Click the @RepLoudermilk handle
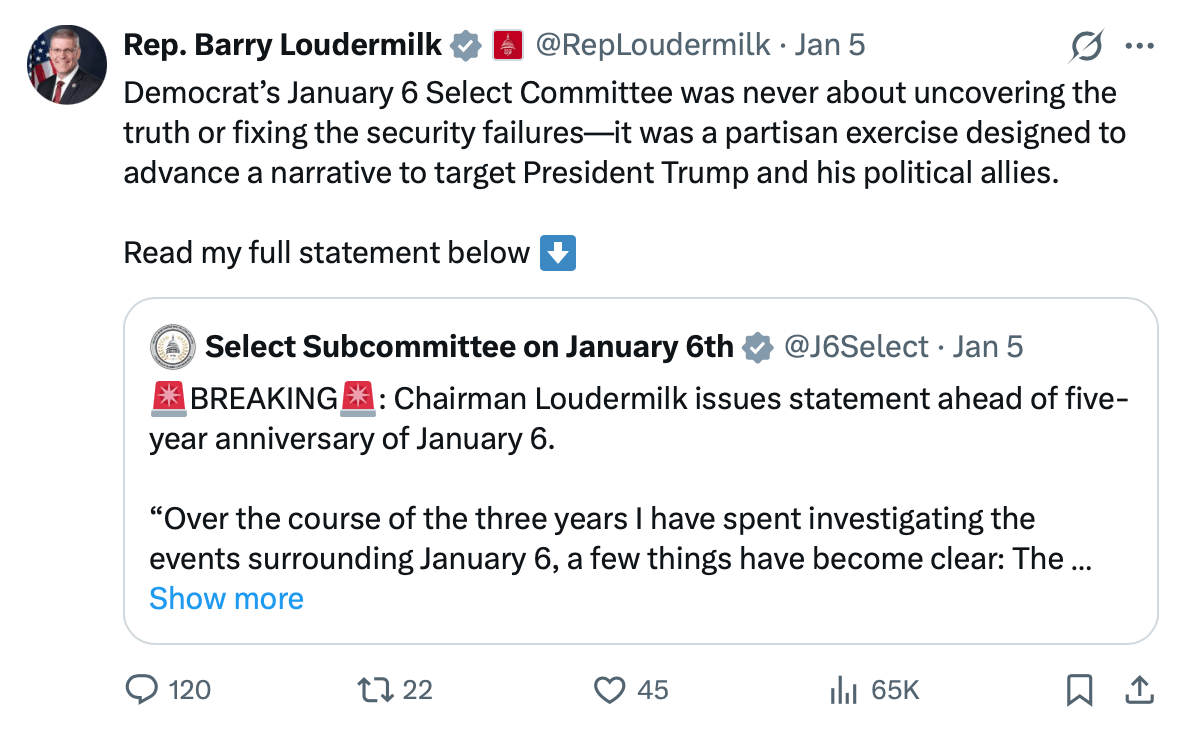 [x=653, y=45]
